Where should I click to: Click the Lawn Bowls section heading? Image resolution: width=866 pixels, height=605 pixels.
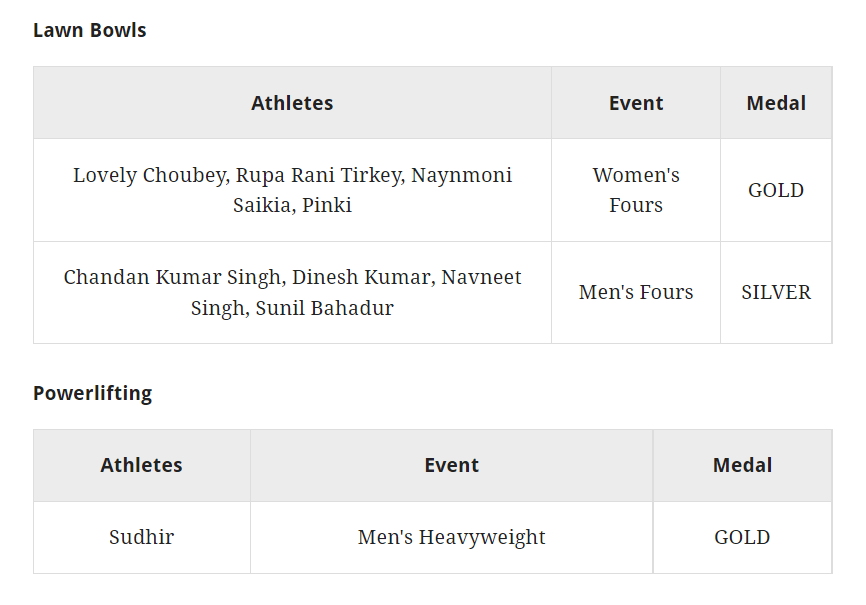[90, 30]
